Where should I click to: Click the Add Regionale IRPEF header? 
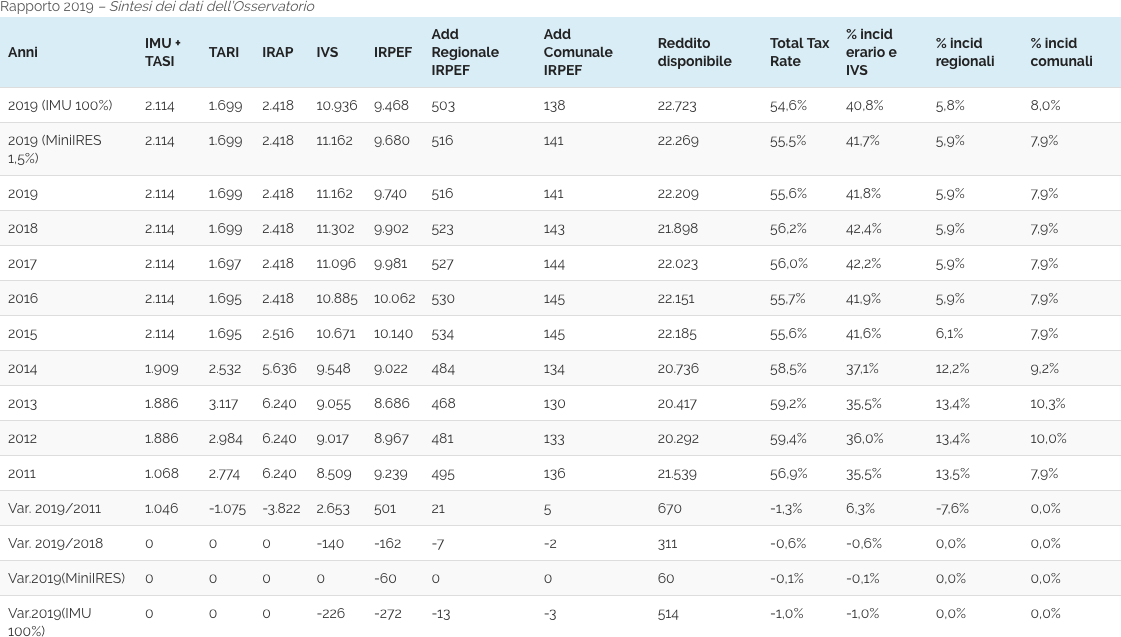click(464, 52)
